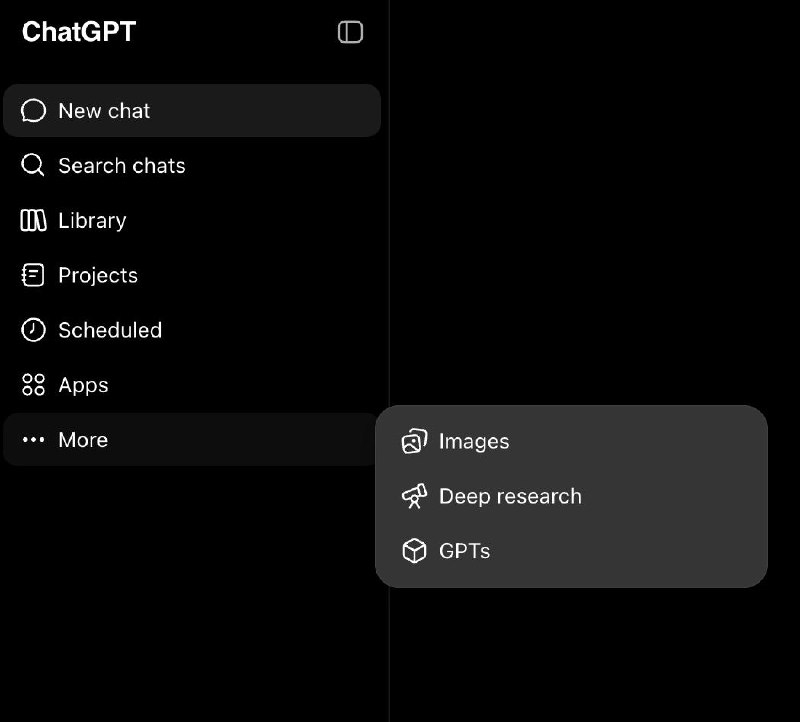The height and width of the screenshot is (722, 800).
Task: Click the Deep research telescope icon
Action: 414,496
